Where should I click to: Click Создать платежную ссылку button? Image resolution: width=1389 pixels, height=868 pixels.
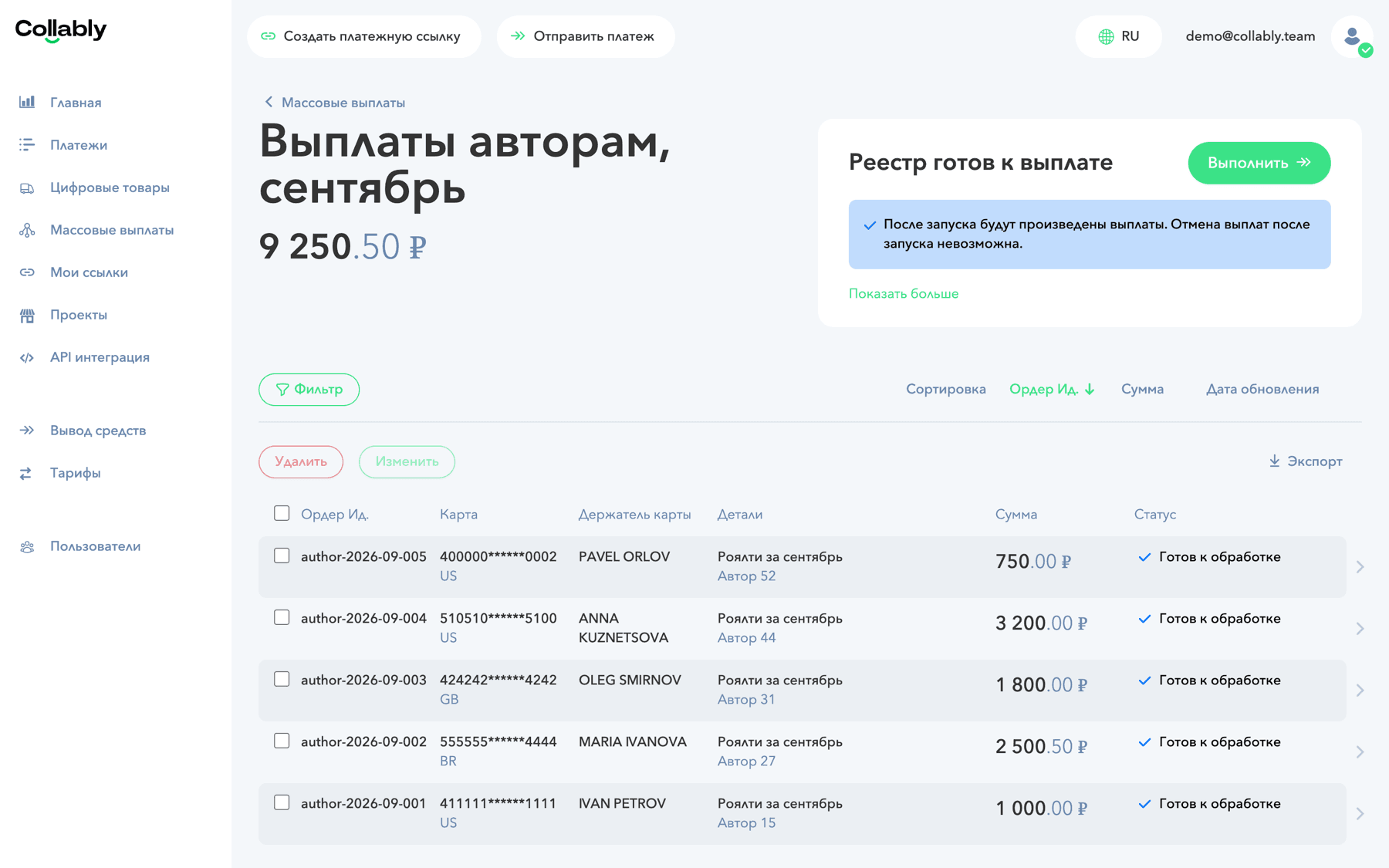click(364, 36)
